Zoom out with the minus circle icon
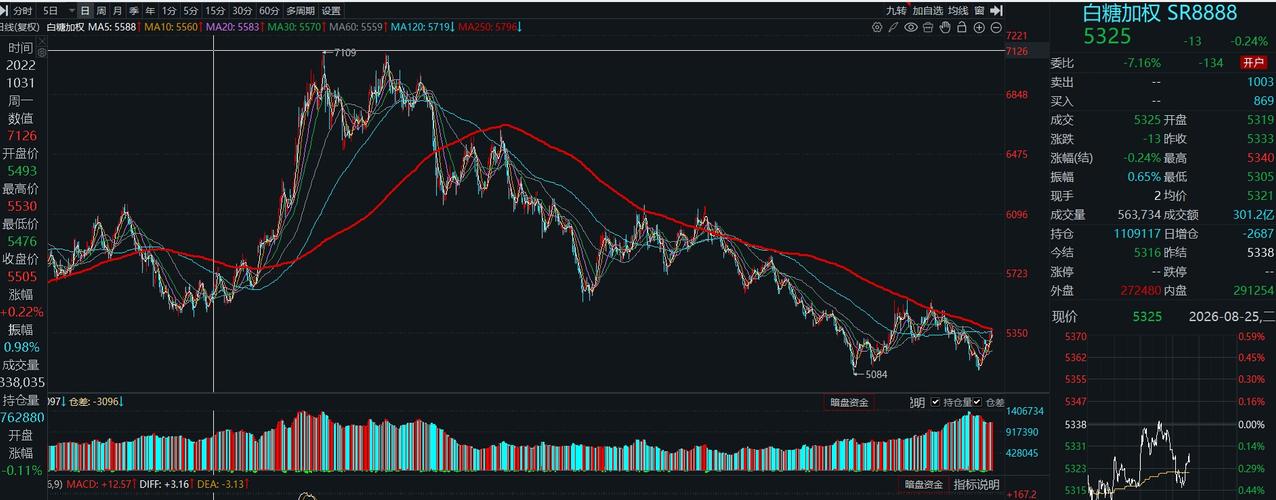Screen dimensions: 1276x500 (996, 27)
